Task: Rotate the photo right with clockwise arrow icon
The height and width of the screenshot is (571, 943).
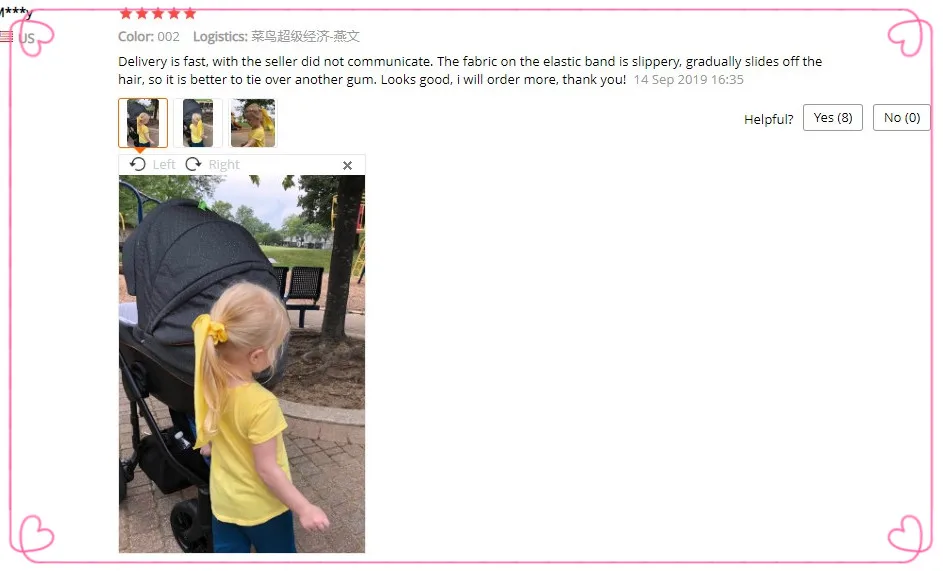Action: (193, 164)
